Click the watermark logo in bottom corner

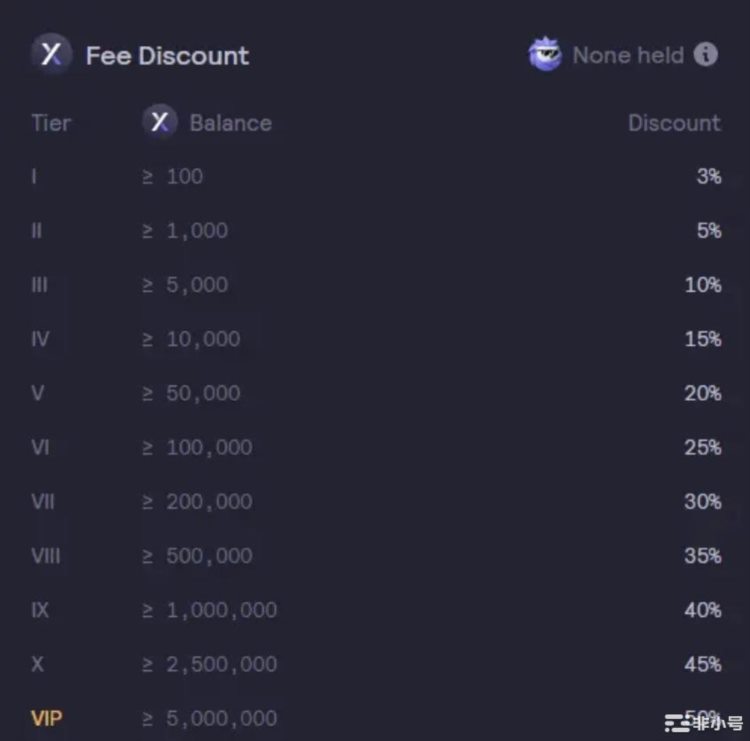click(704, 723)
